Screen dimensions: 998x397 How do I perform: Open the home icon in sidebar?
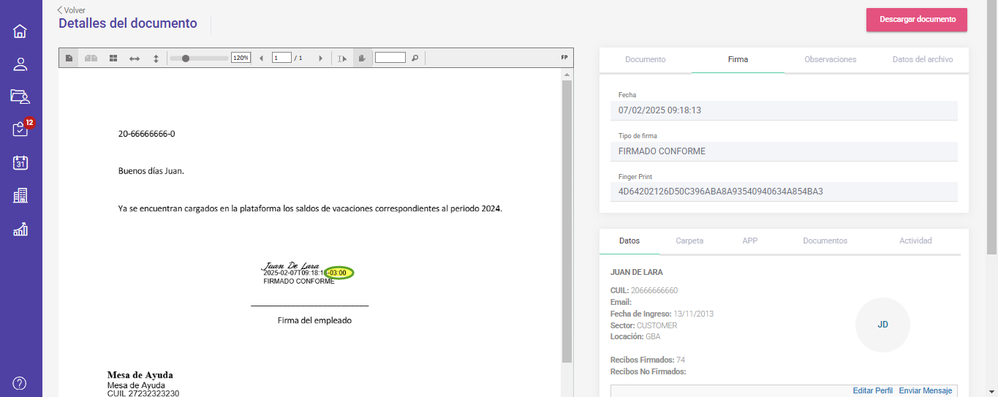click(20, 31)
